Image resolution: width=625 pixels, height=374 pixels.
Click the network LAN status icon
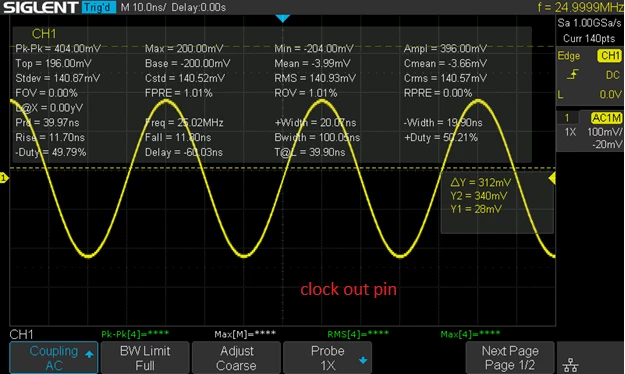(571, 364)
